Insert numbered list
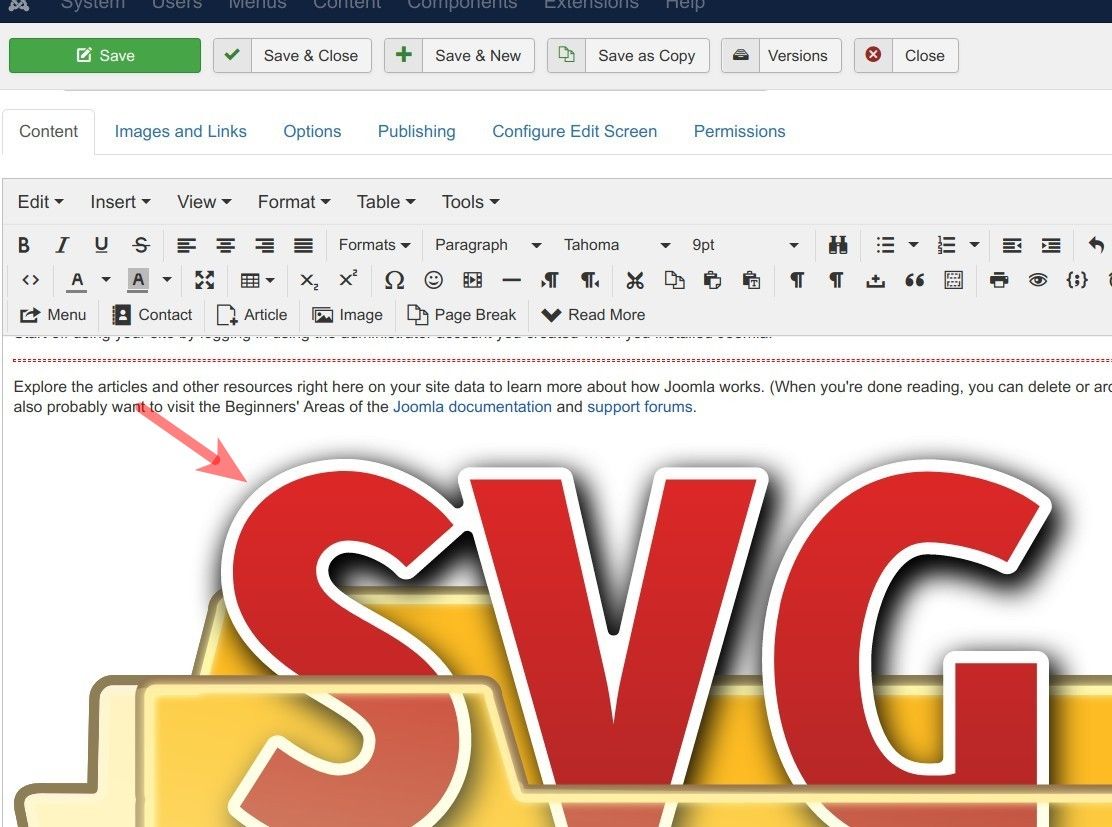This screenshot has height=827, width=1112. point(947,245)
